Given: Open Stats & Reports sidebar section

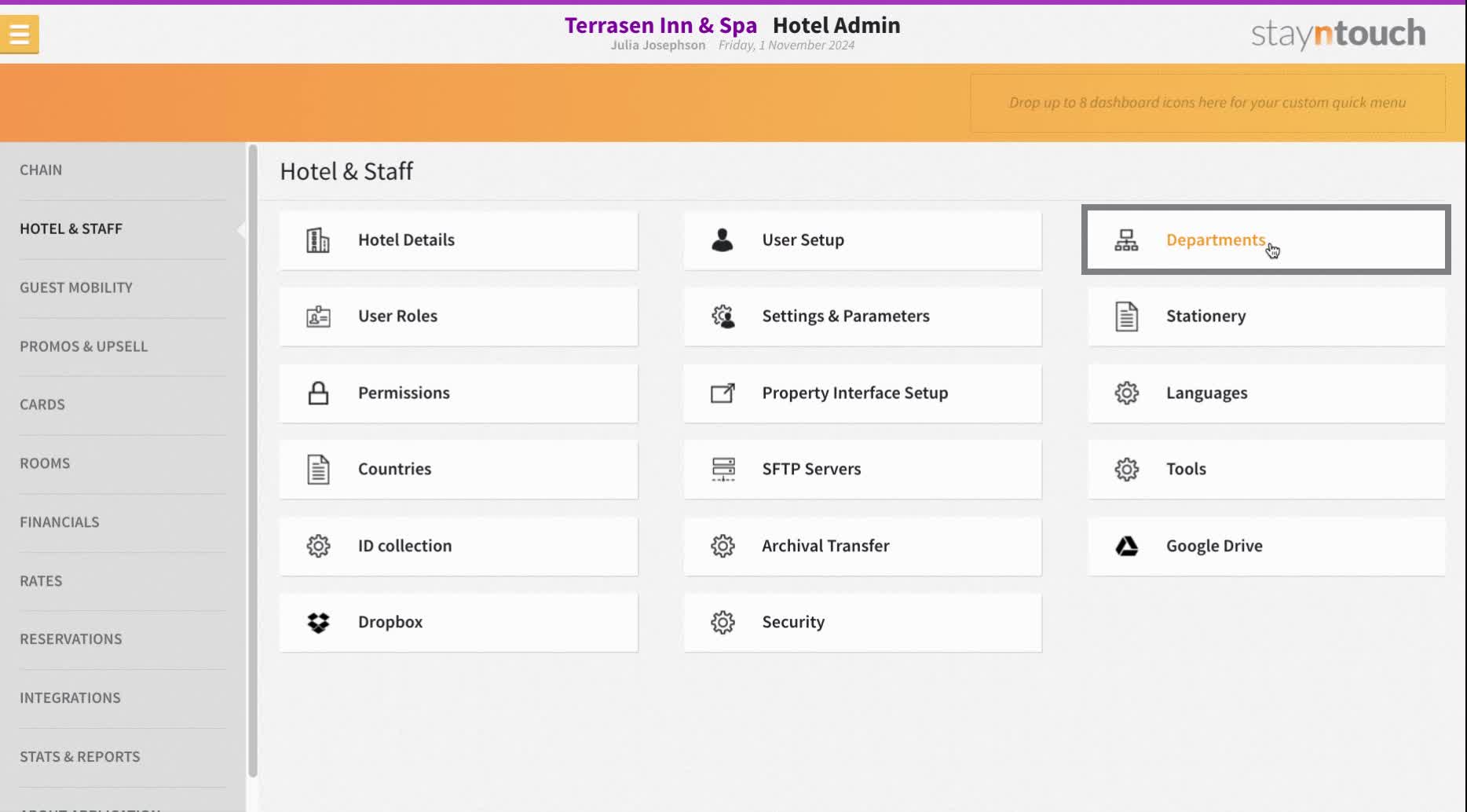Looking at the screenshot, I should 80,757.
